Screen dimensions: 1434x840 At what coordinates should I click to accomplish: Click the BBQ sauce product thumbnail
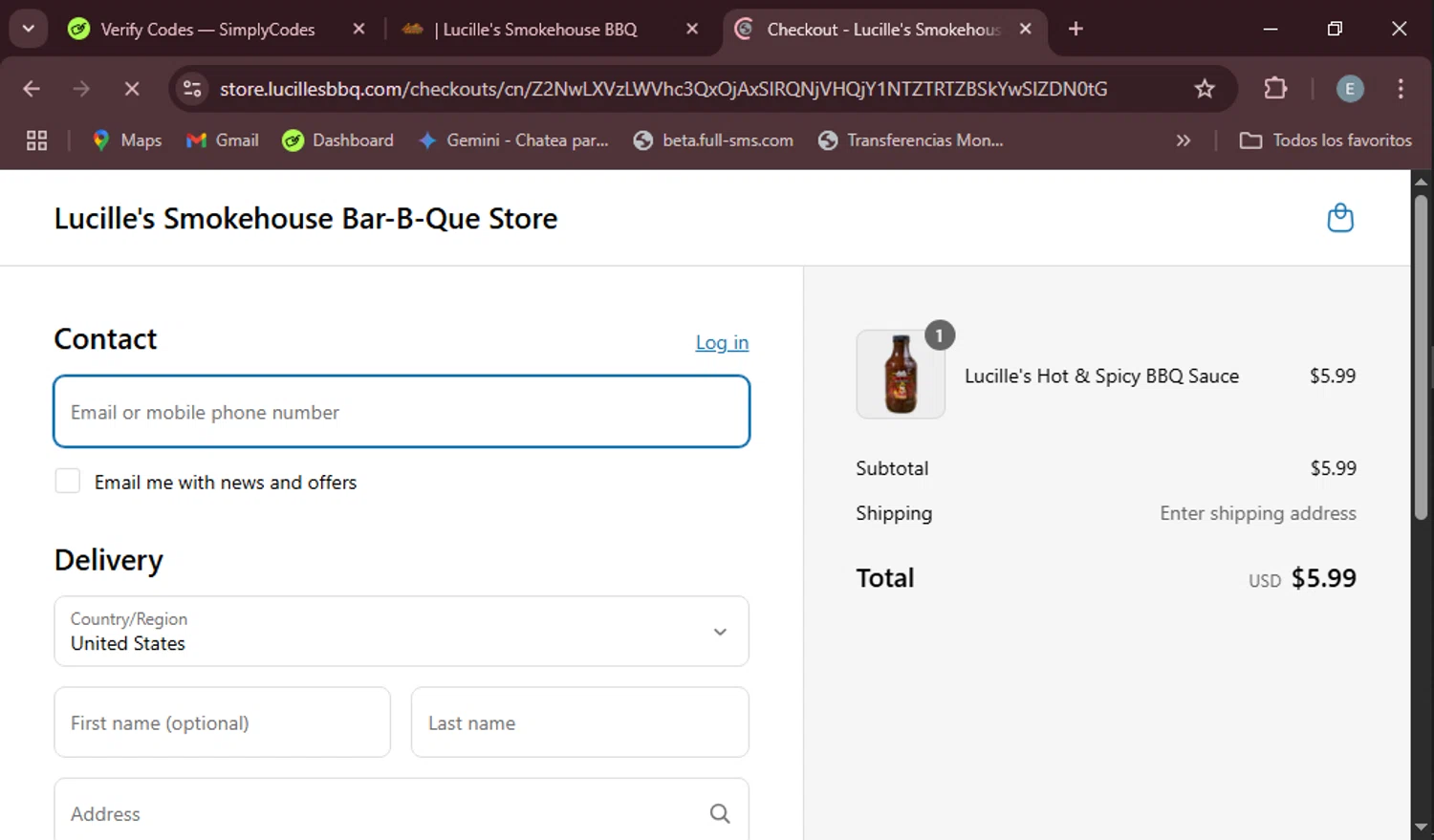pyautogui.click(x=901, y=375)
